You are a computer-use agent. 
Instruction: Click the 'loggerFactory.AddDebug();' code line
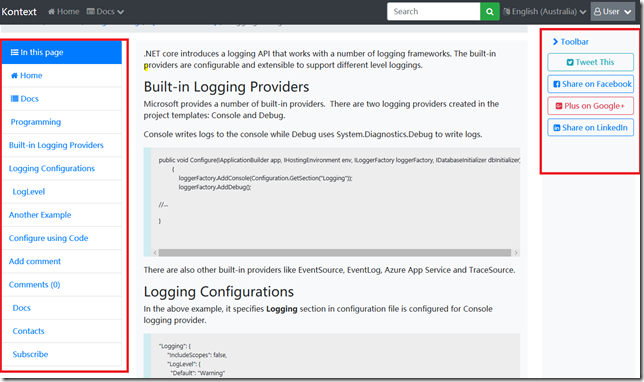click(215, 187)
